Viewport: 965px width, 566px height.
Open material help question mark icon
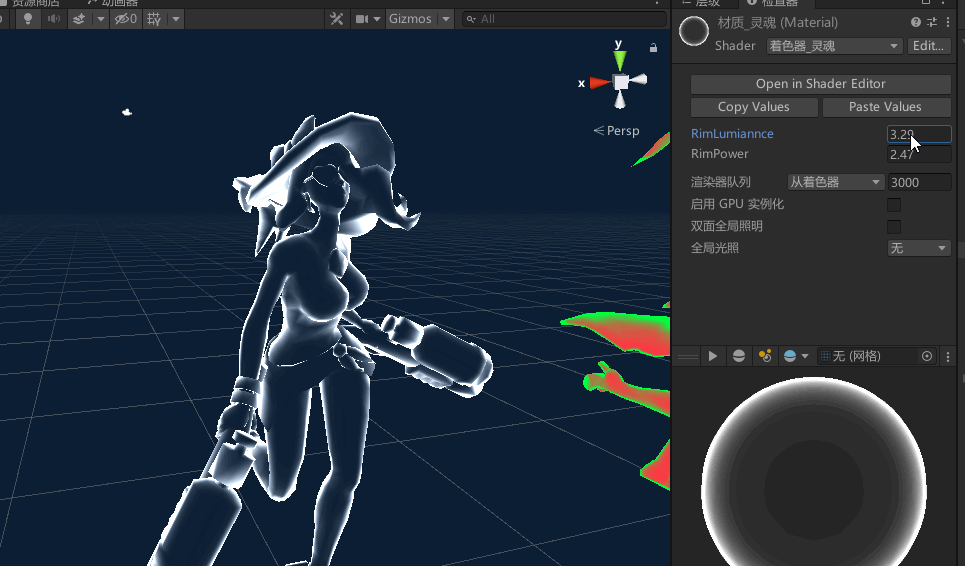point(916,22)
